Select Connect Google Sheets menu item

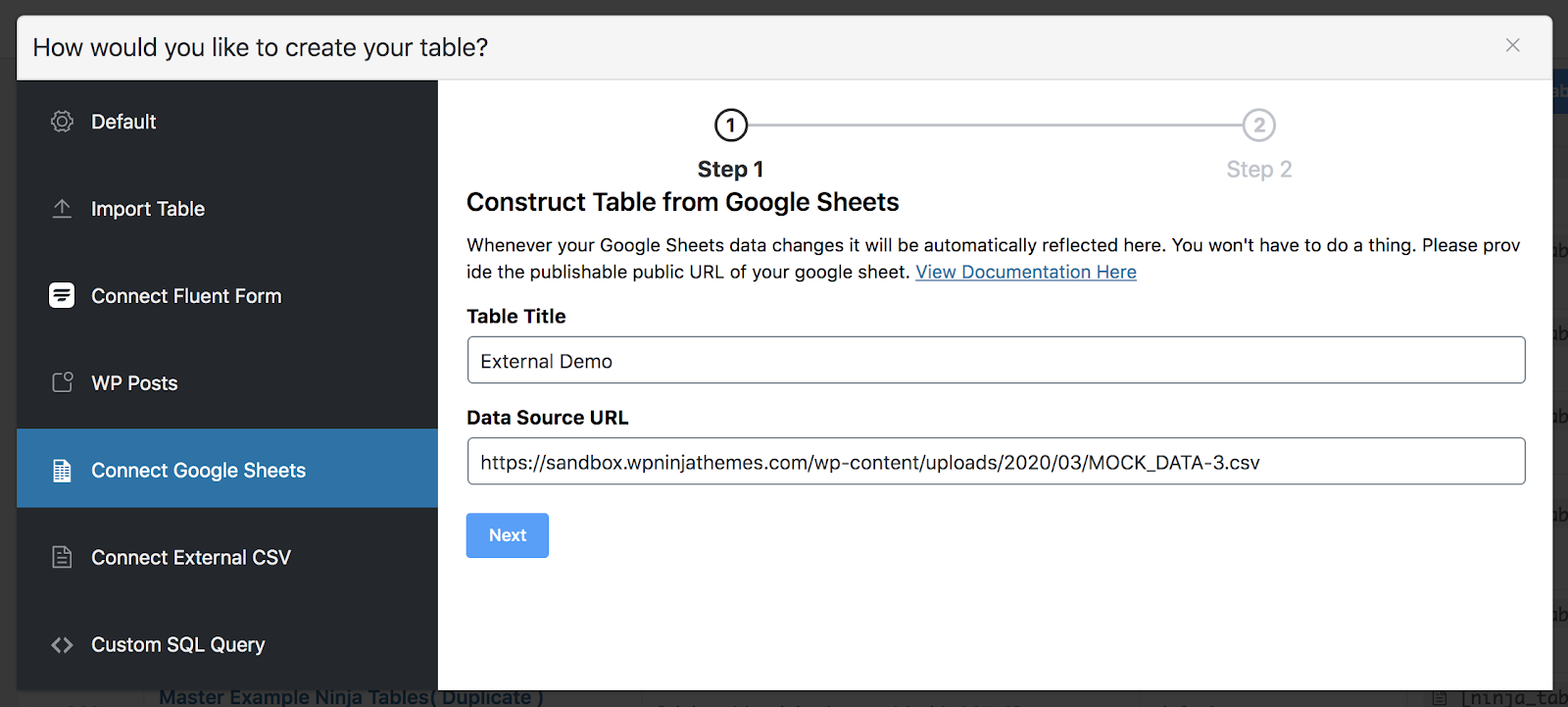coord(227,469)
